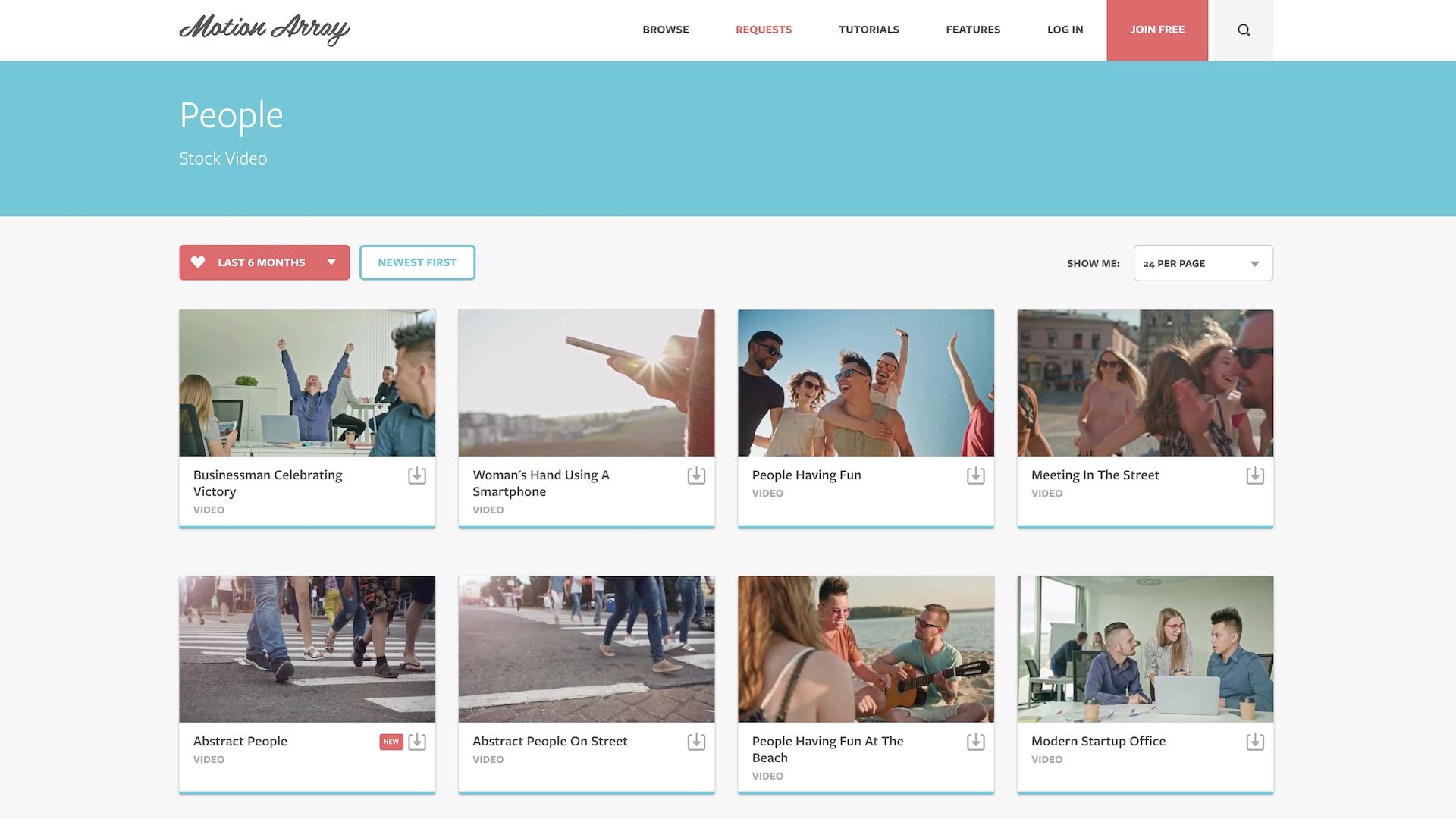The image size is (1456, 819).
Task: Click the NEW badge on Abstract People
Action: pyautogui.click(x=391, y=742)
